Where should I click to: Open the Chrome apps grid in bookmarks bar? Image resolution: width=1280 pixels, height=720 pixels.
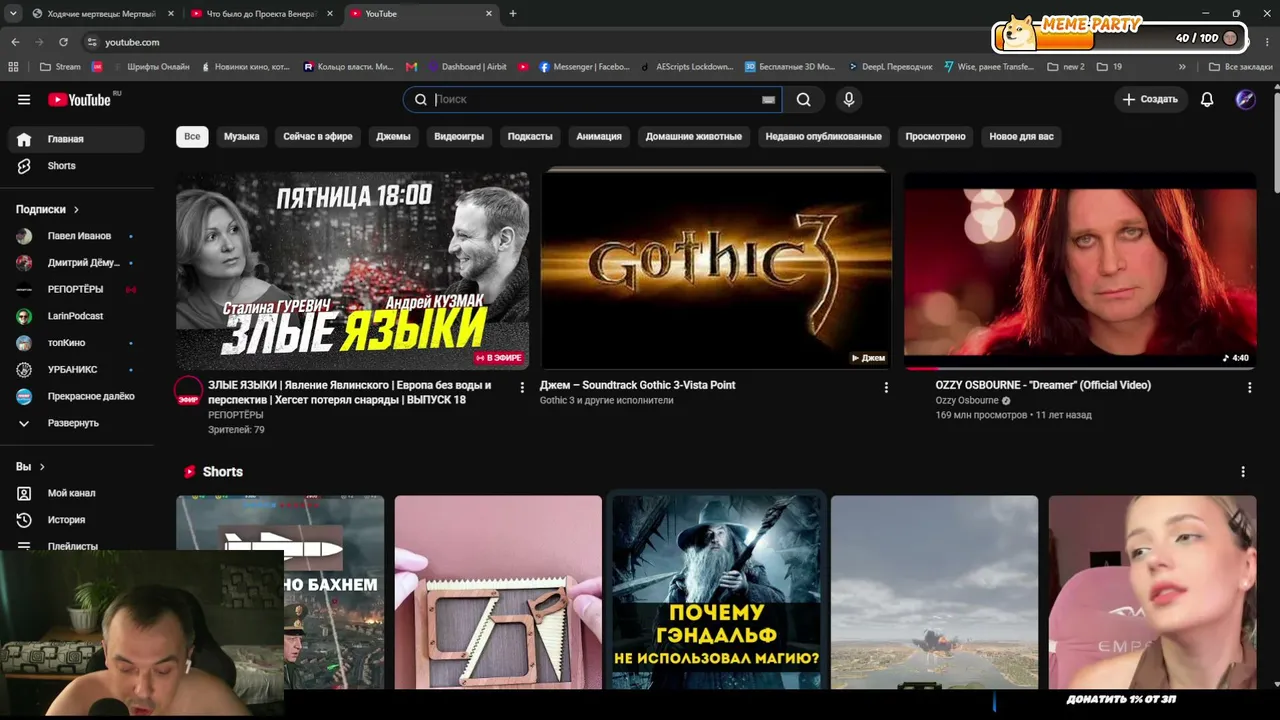[13, 67]
